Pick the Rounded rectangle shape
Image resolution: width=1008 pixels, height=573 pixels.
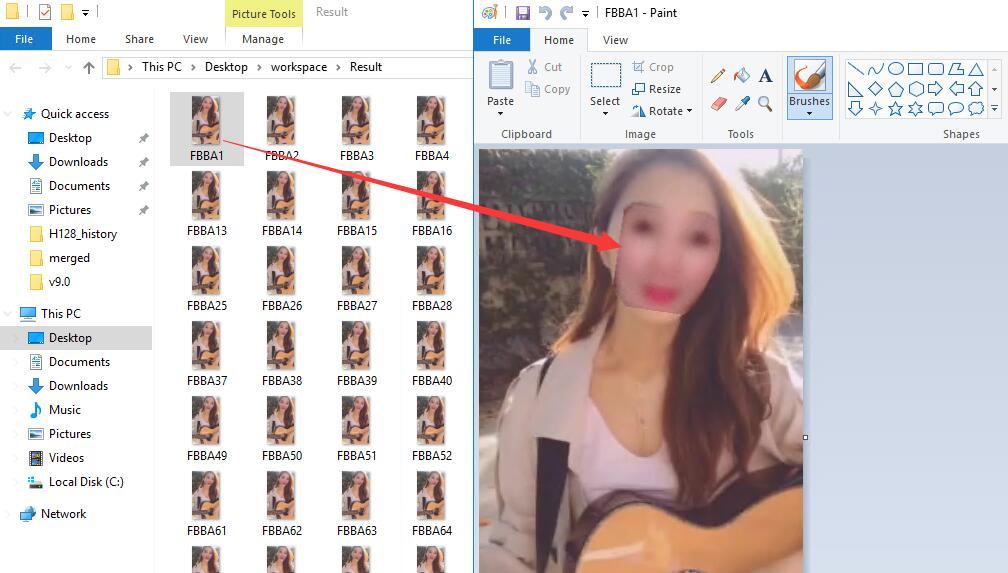tap(936, 69)
